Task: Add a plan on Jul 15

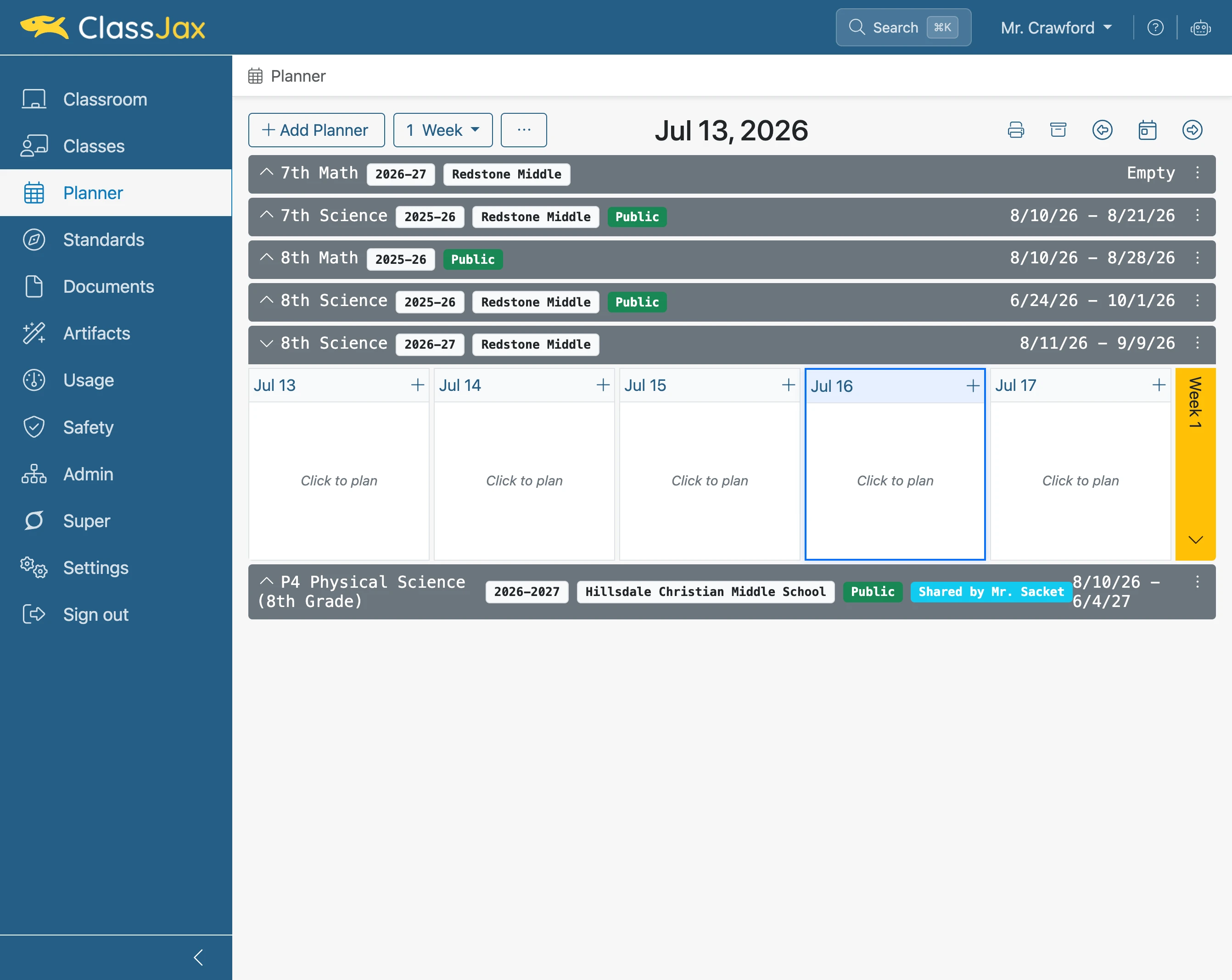Action: [x=788, y=385]
